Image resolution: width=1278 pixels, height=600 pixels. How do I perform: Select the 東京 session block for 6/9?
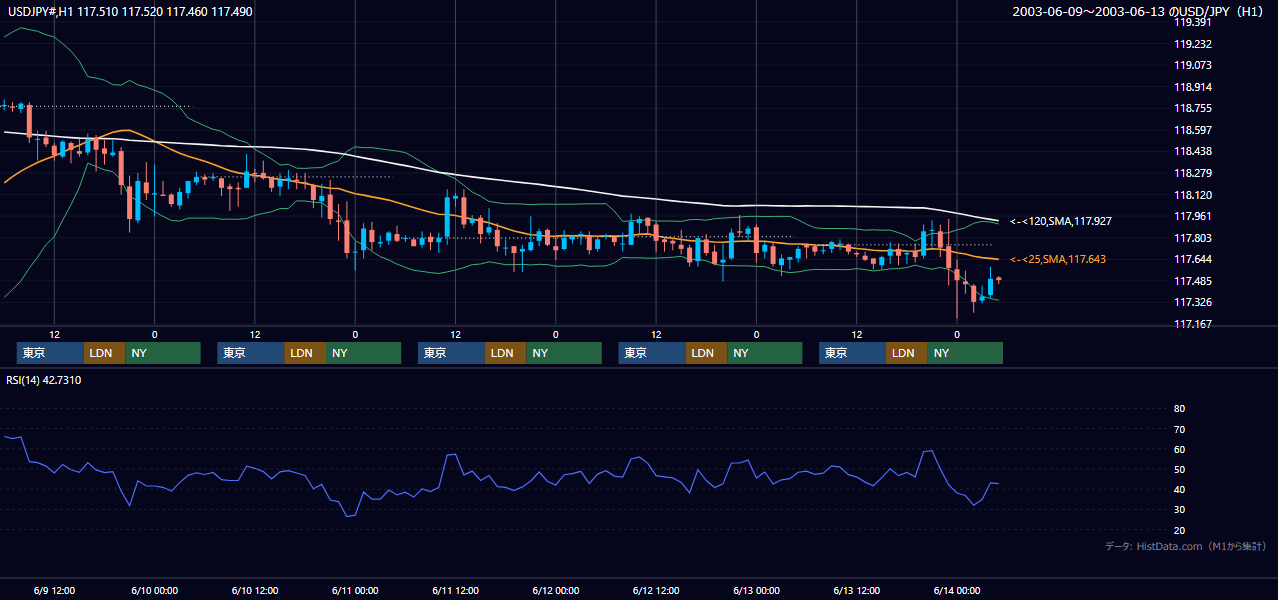(x=50, y=353)
